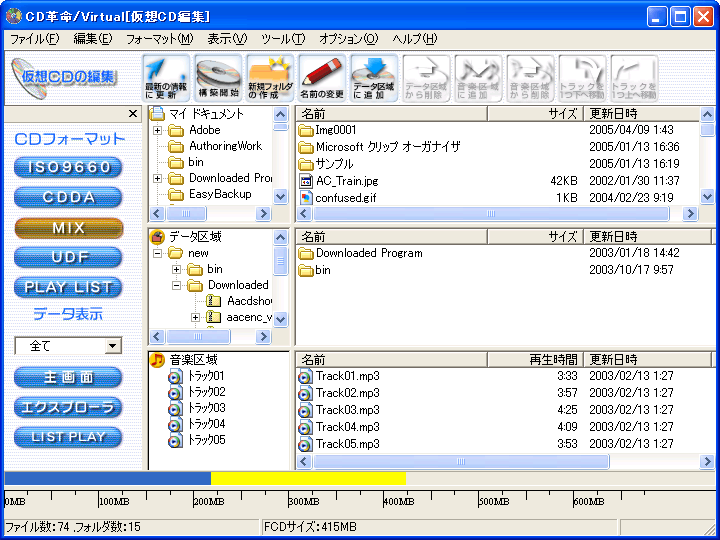Screen dimensions: 720x540
Task: Expand the Downloaded Pro folder in マイ ドキュメント
Action: pos(158,178)
